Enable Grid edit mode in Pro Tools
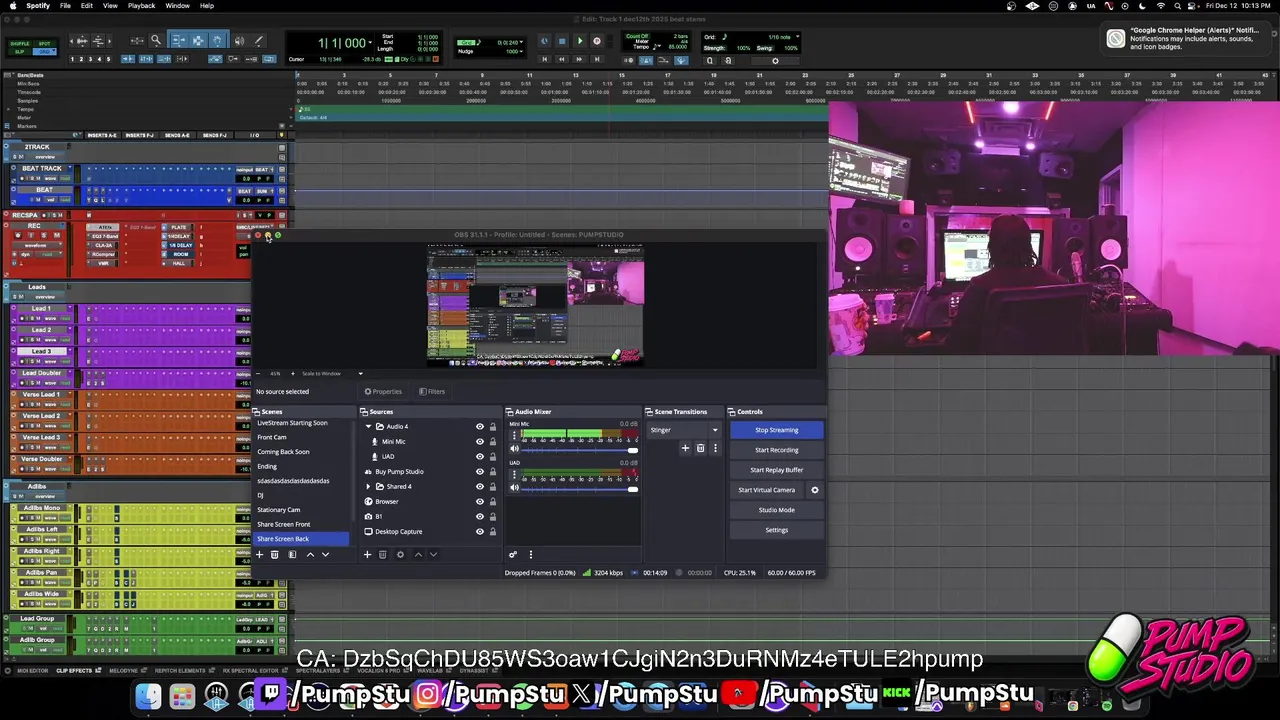The width and height of the screenshot is (1280, 720). 44,51
